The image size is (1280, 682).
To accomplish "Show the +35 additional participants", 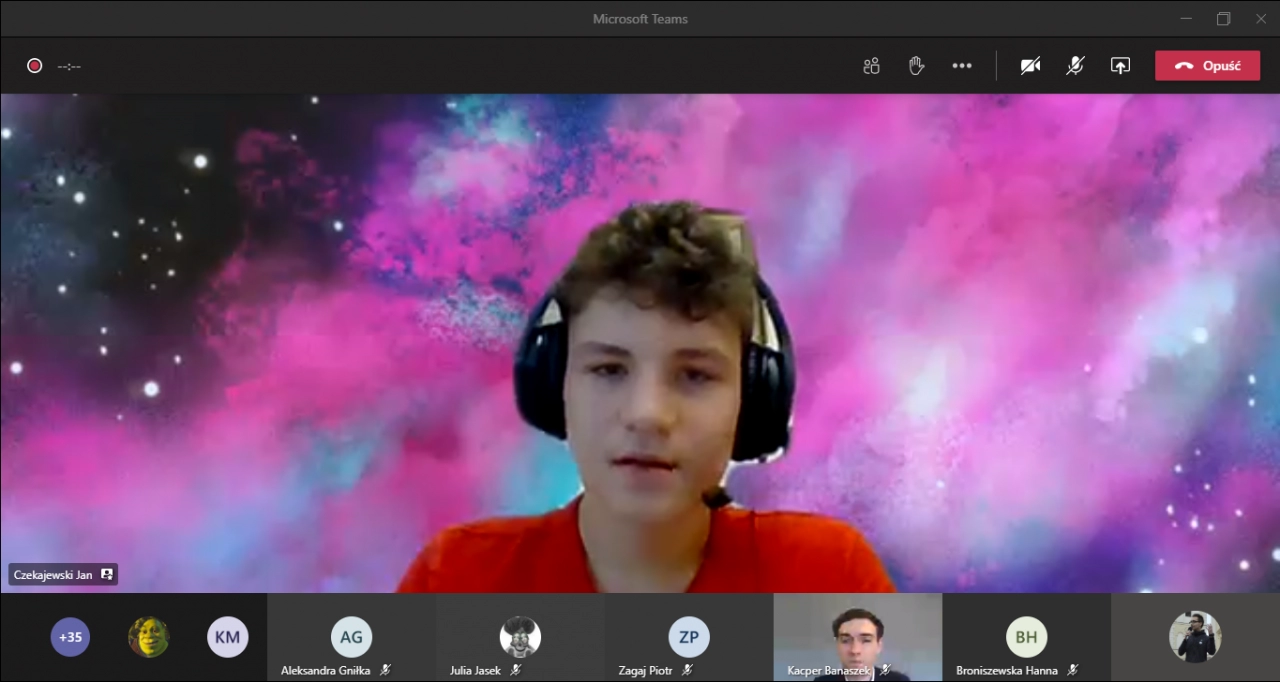I will click(x=70, y=637).
